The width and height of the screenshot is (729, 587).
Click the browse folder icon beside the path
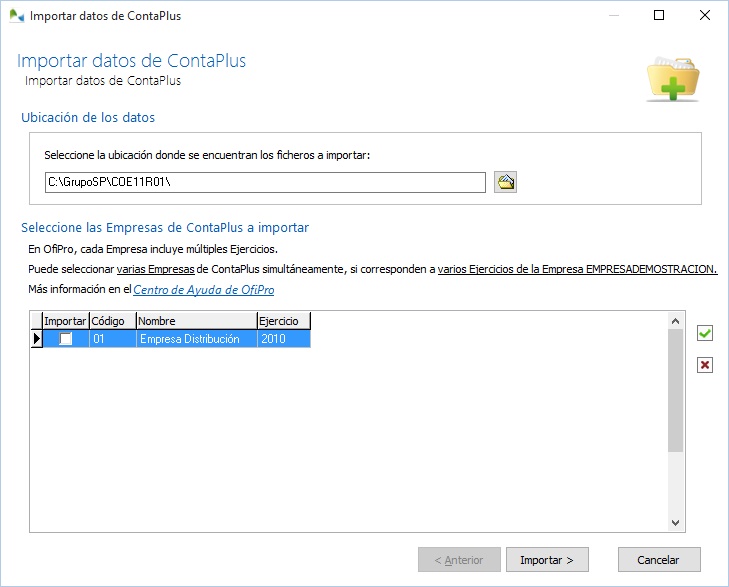pos(505,182)
